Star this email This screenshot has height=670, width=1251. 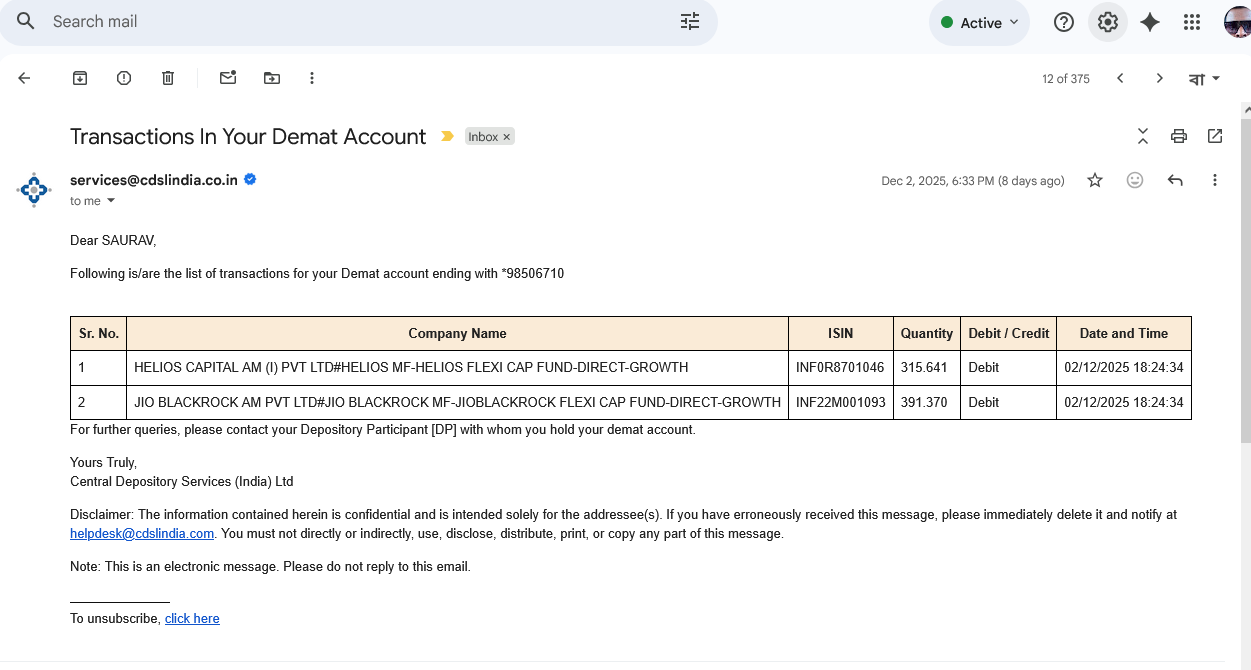1095,180
